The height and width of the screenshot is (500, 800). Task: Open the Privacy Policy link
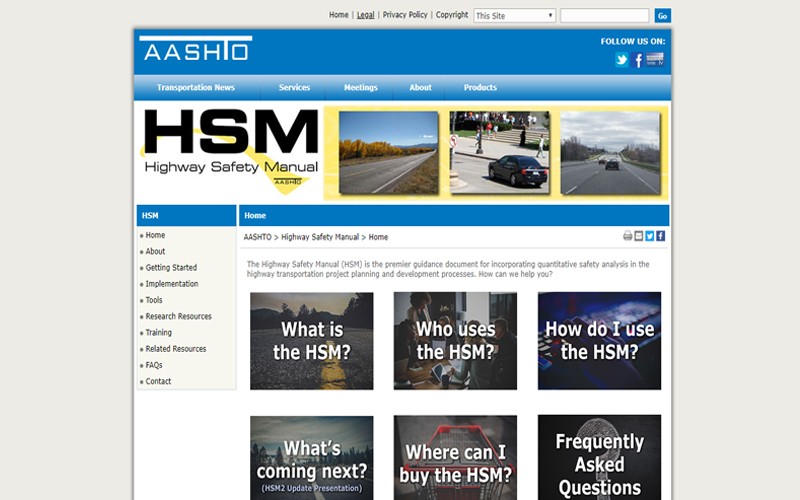click(405, 15)
